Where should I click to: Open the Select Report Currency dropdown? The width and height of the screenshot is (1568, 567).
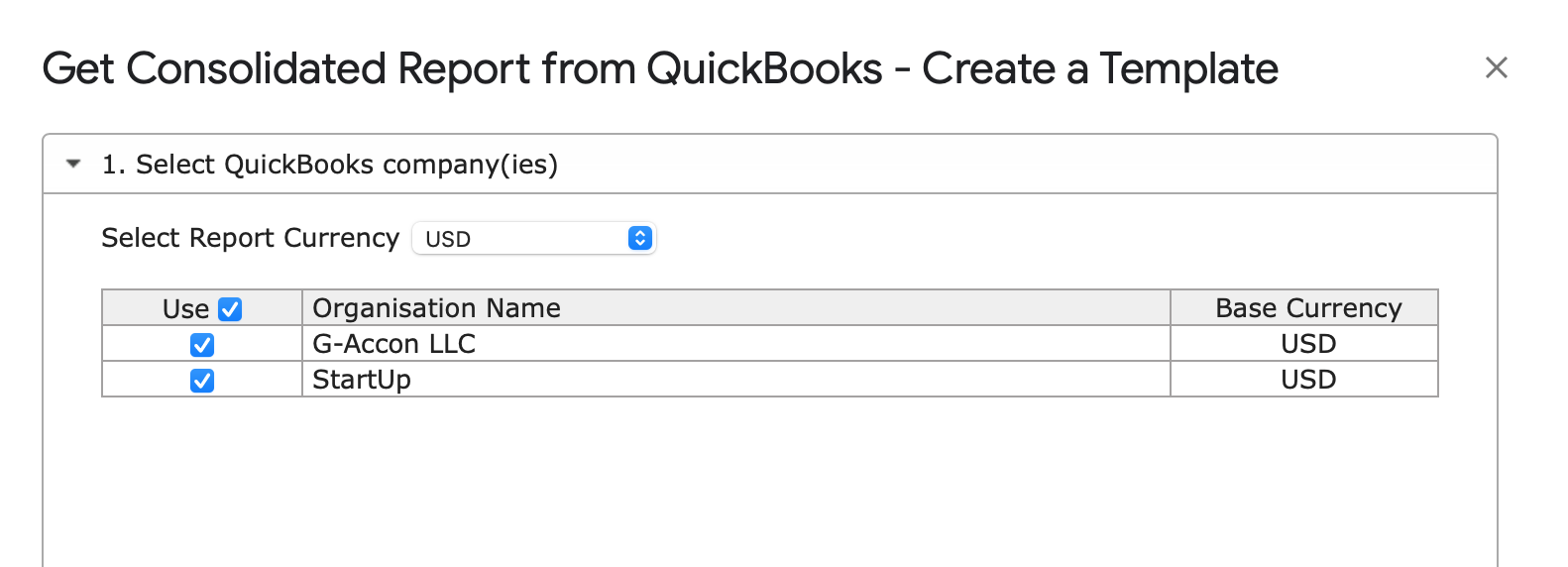coord(533,238)
